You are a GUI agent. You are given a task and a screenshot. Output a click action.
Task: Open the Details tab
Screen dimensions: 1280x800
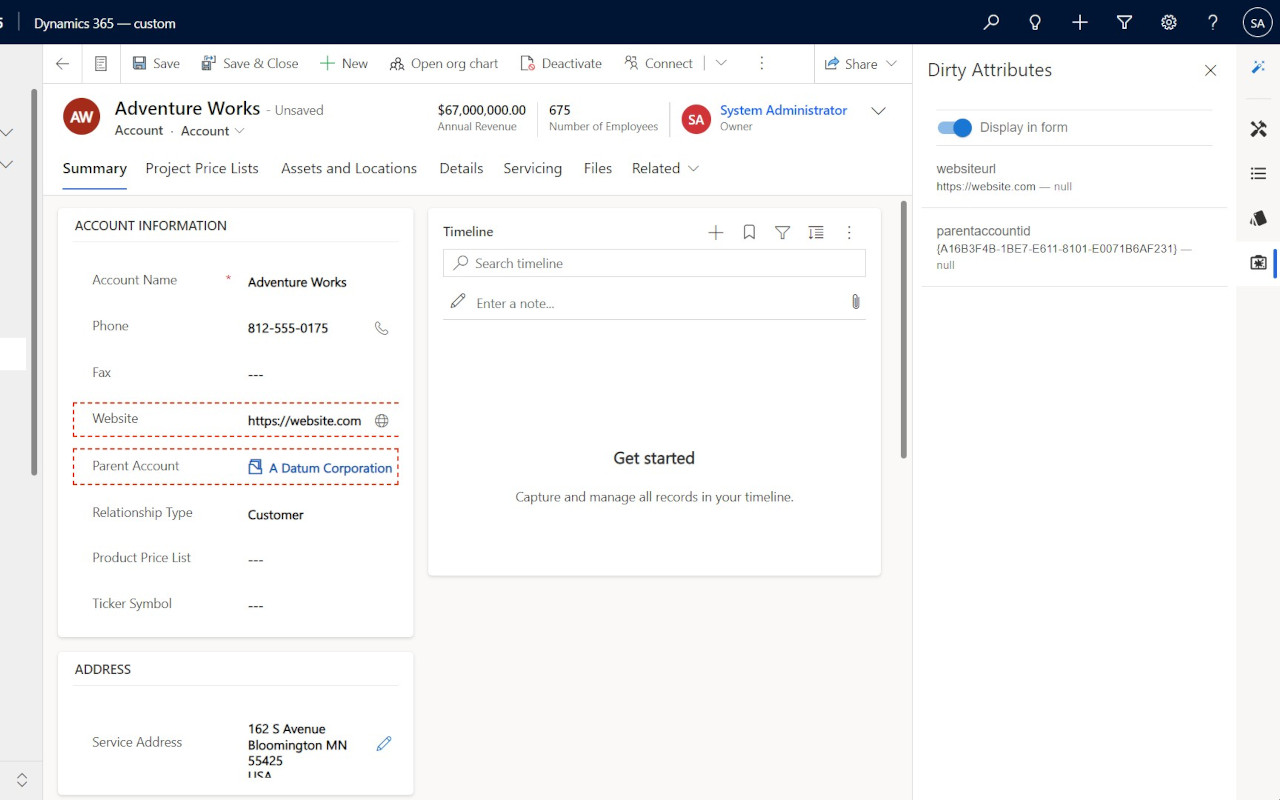coord(461,168)
